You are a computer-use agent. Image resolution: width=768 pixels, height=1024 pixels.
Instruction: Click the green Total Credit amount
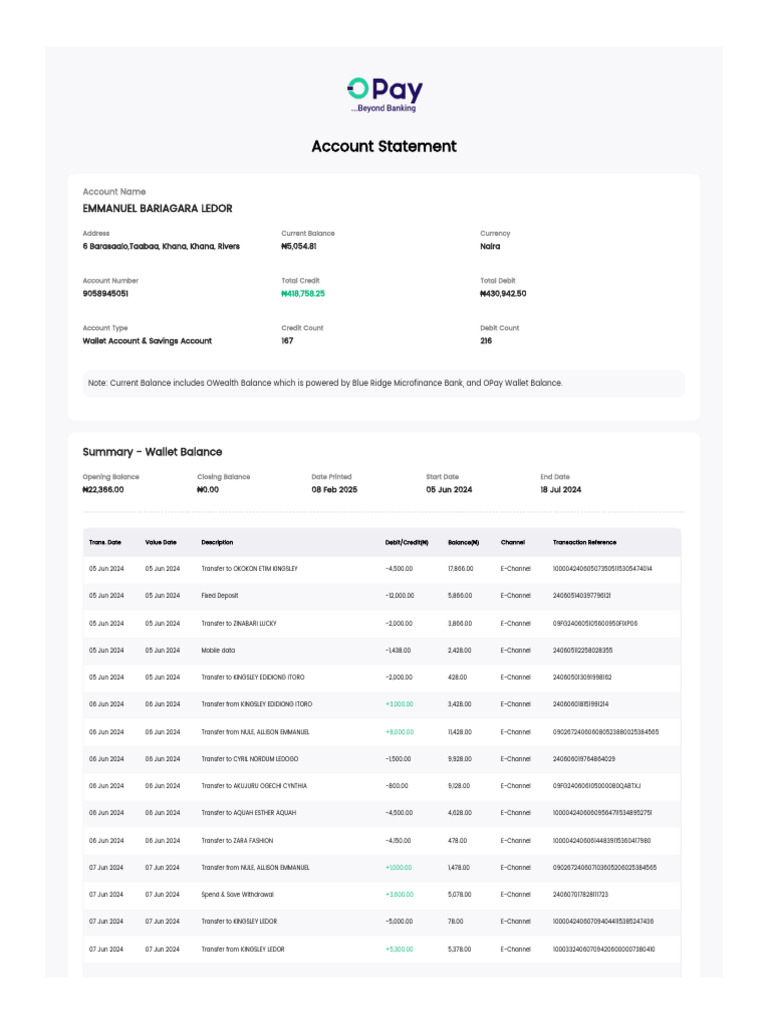[x=303, y=294]
